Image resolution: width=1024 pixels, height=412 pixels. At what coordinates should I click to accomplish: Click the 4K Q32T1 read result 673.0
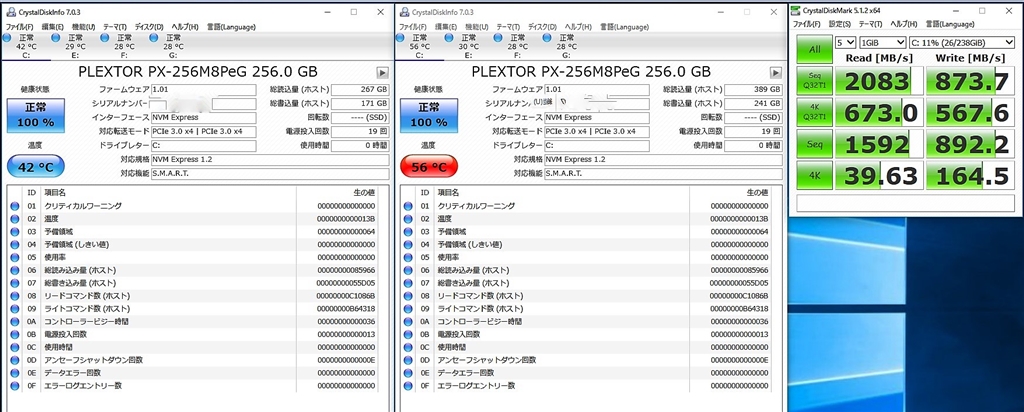tap(878, 112)
